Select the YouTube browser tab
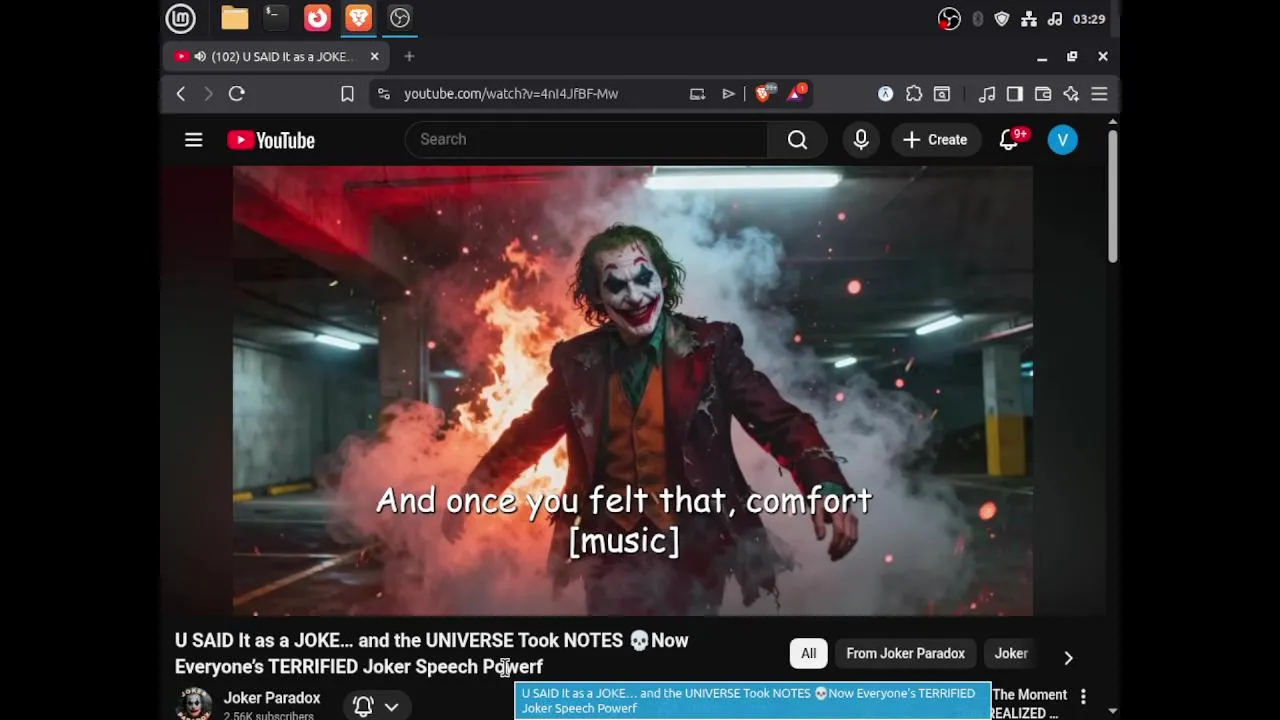The width and height of the screenshot is (1280, 720). (x=277, y=57)
